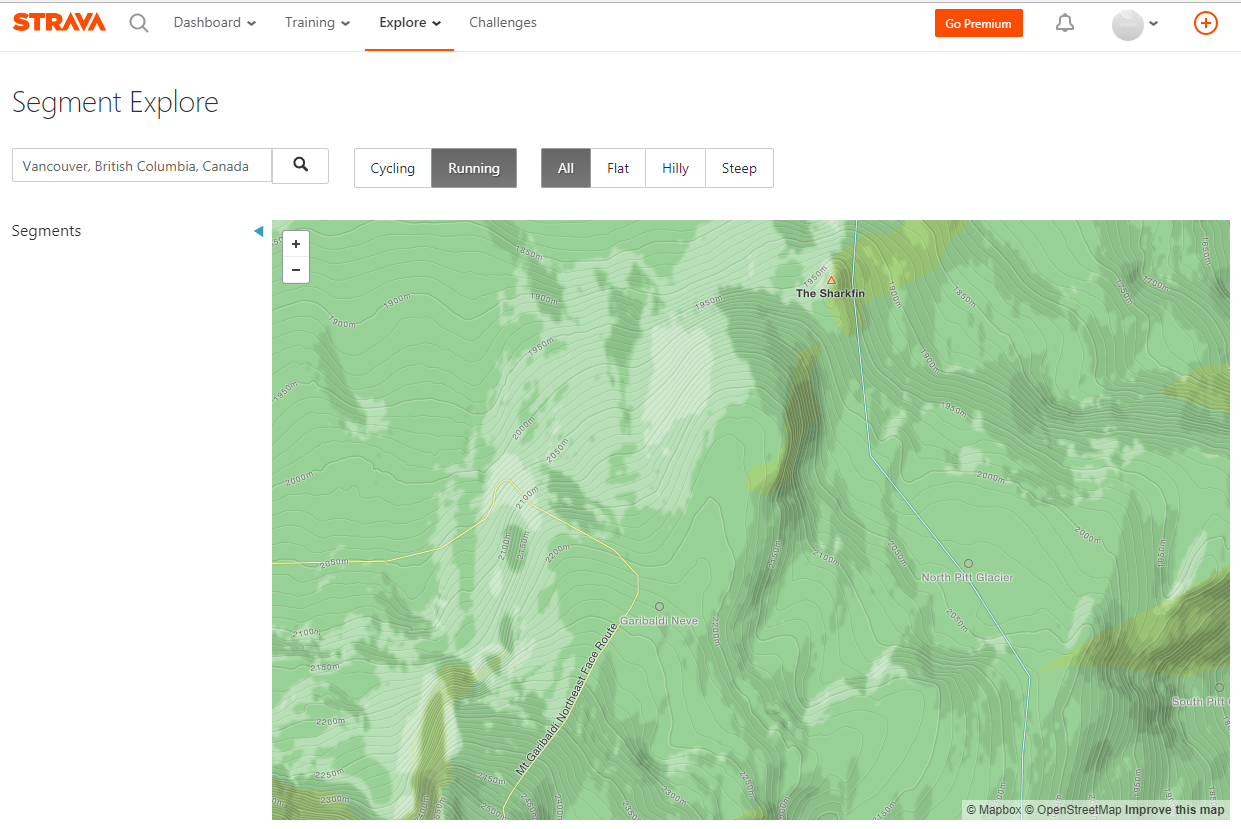This screenshot has height=829, width=1241.
Task: Filter segments by Hilly terrain
Action: coord(676,168)
